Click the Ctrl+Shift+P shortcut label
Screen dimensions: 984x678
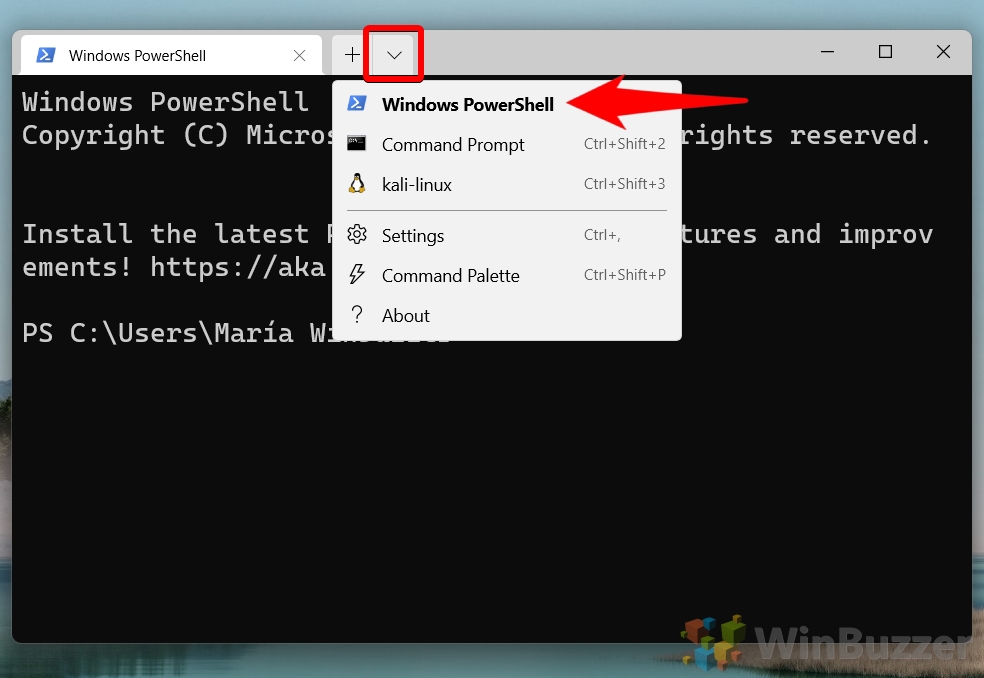[624, 275]
